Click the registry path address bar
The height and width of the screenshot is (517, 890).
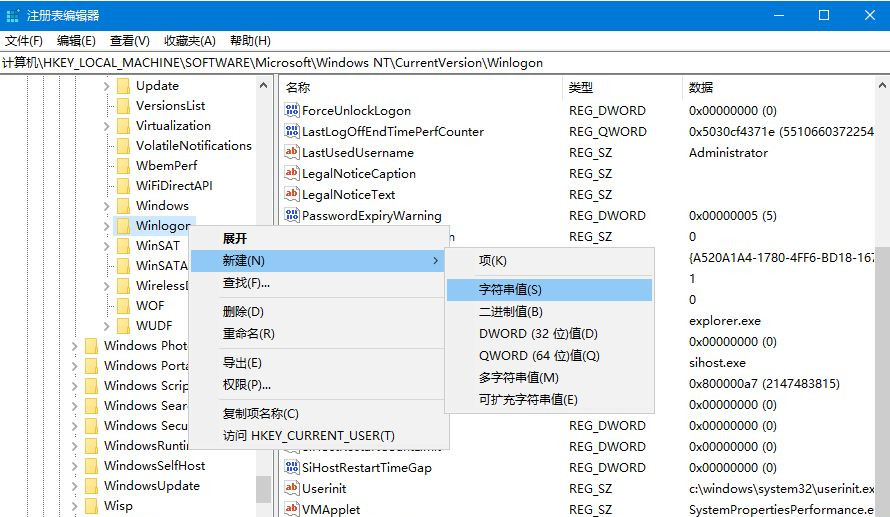click(444, 63)
